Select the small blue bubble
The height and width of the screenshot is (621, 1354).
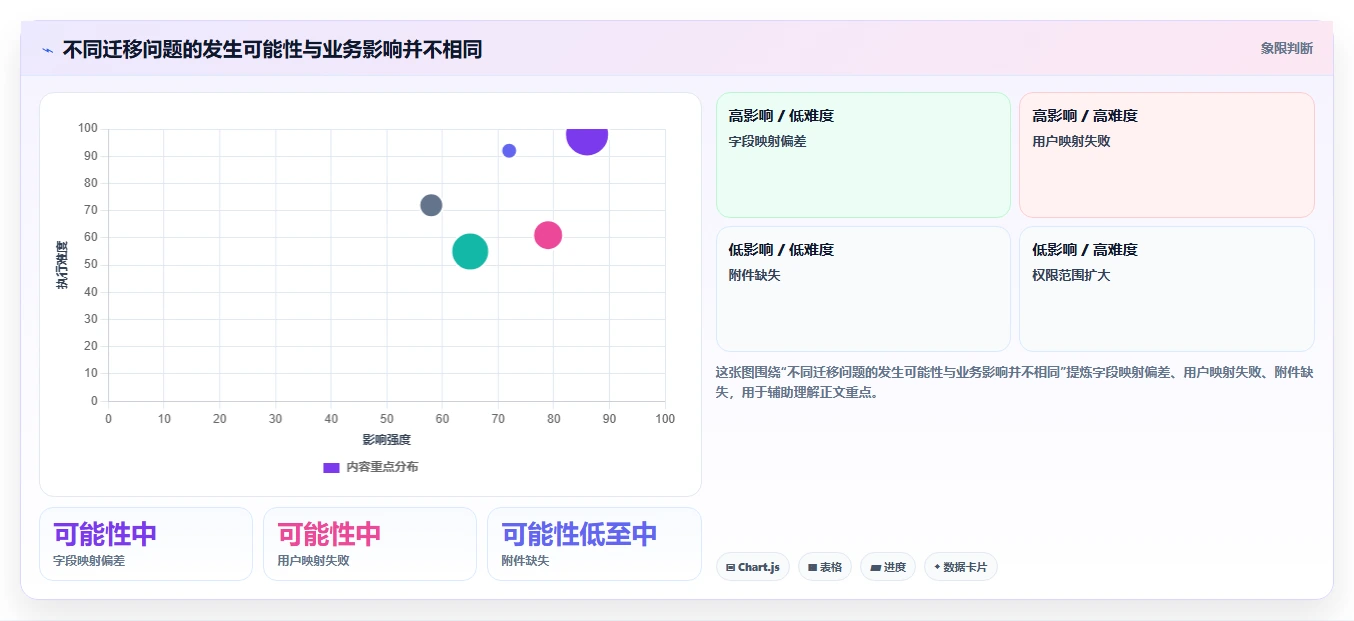(x=509, y=151)
